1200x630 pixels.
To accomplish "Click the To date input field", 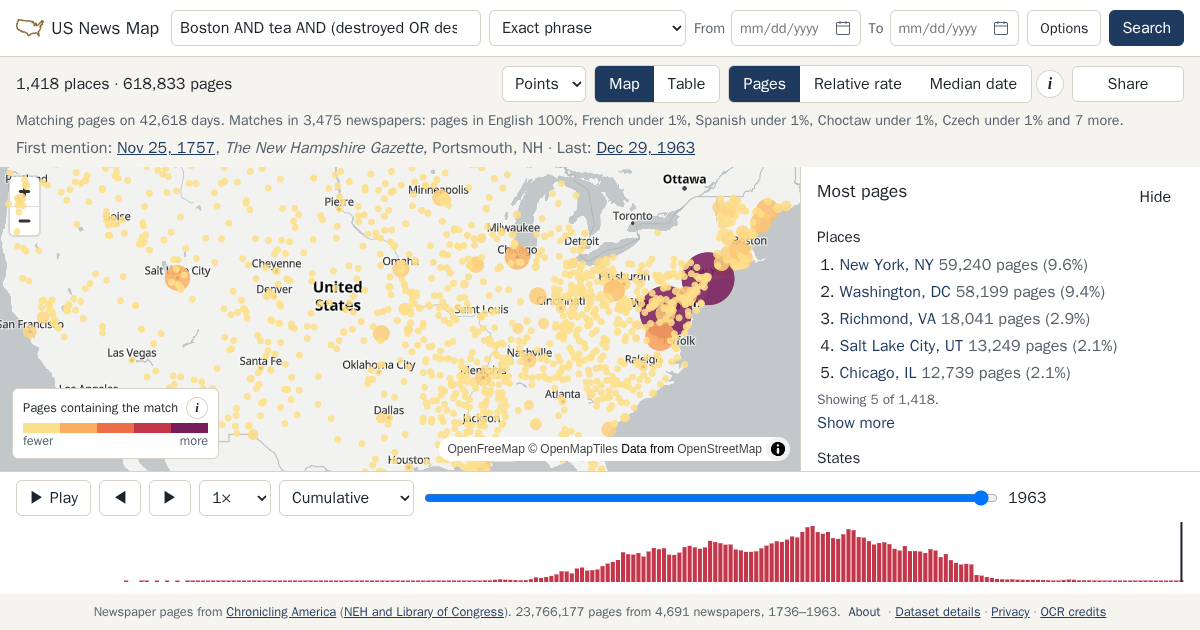I will [x=954, y=28].
